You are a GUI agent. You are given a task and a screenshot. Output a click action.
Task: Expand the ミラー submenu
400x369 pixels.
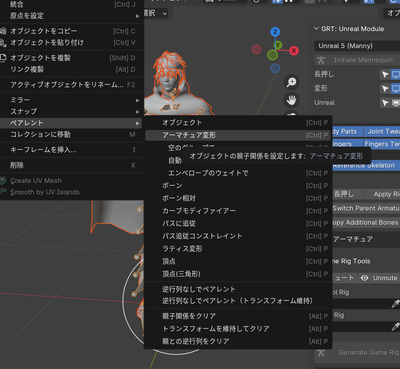[71, 100]
